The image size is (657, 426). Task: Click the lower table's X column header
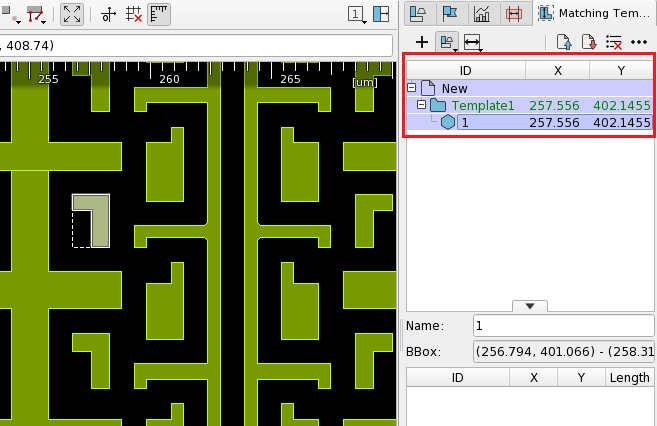(x=533, y=377)
